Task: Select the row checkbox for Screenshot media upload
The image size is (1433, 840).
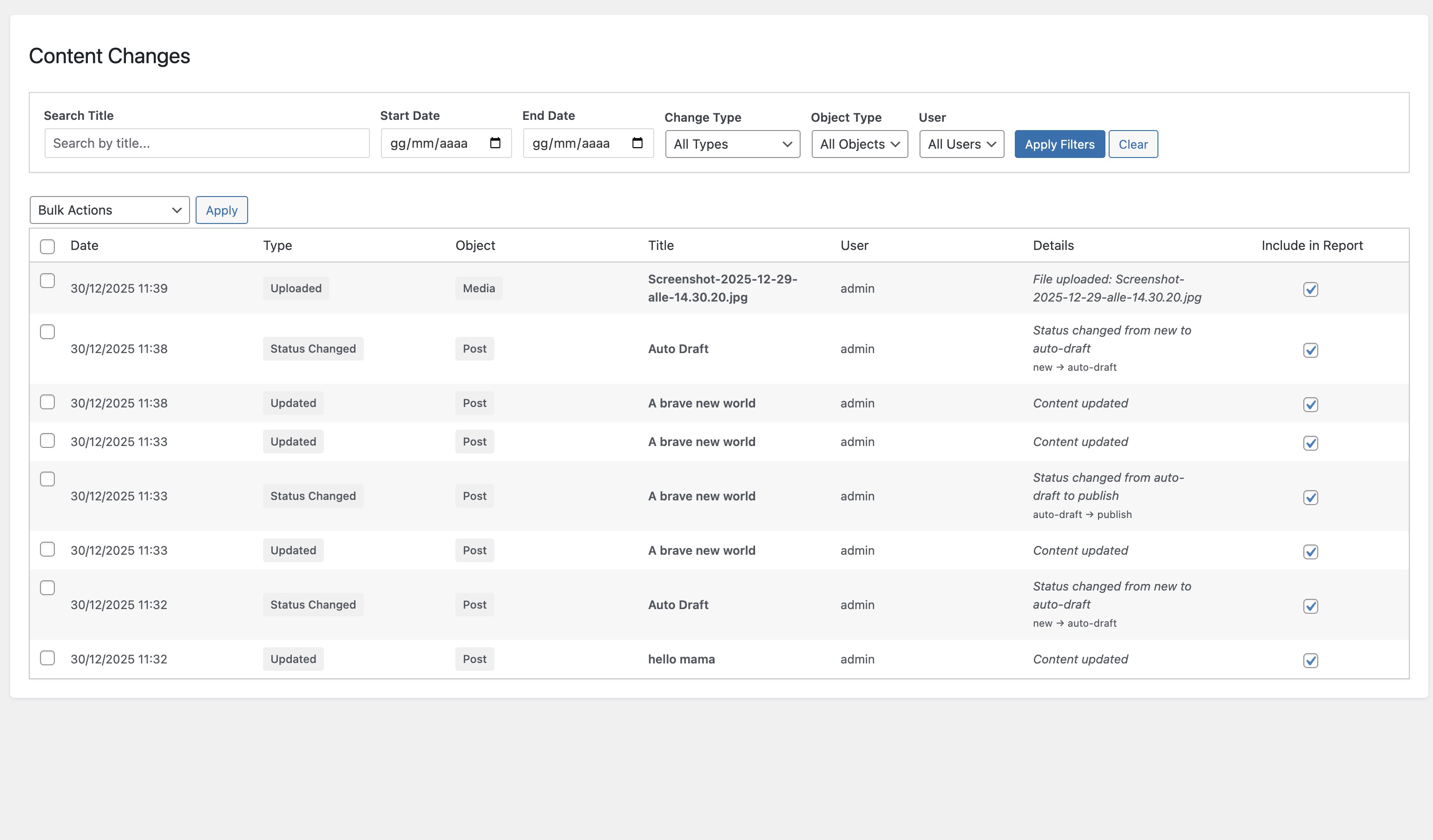Action: (47, 281)
